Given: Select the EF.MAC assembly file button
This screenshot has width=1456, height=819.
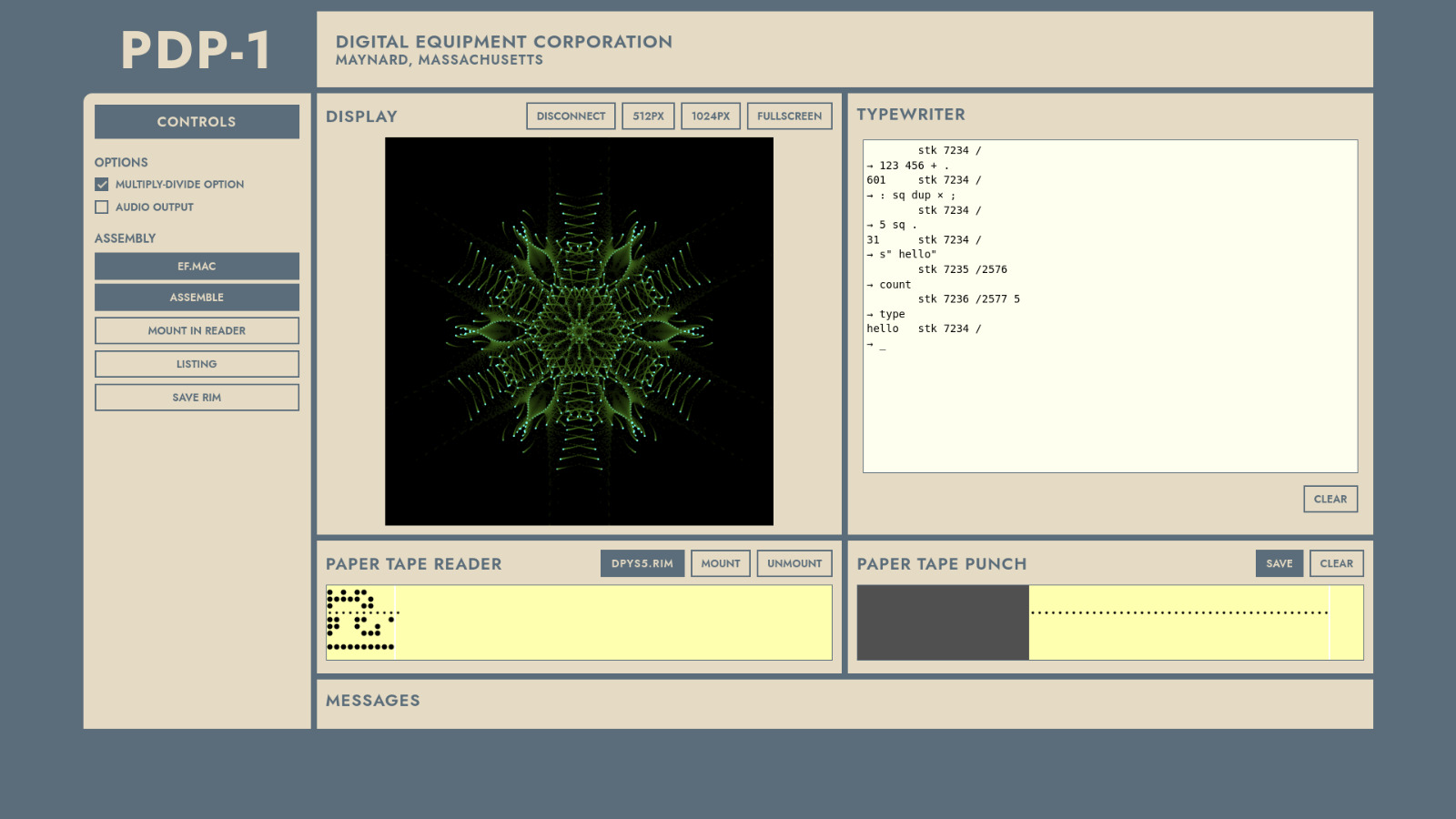Looking at the screenshot, I should click(197, 267).
